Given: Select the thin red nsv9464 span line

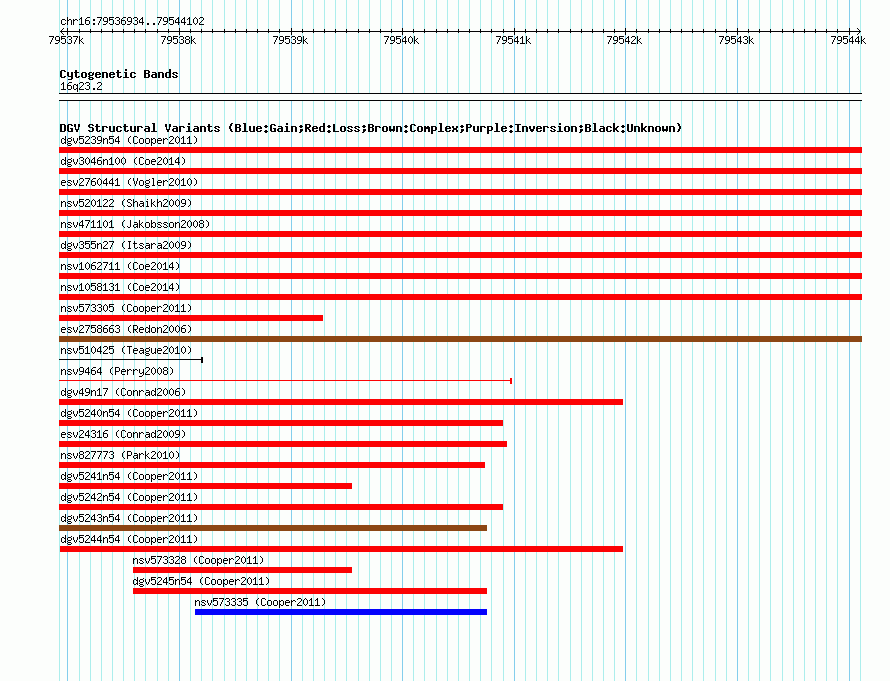Looking at the screenshot, I should coord(286,381).
